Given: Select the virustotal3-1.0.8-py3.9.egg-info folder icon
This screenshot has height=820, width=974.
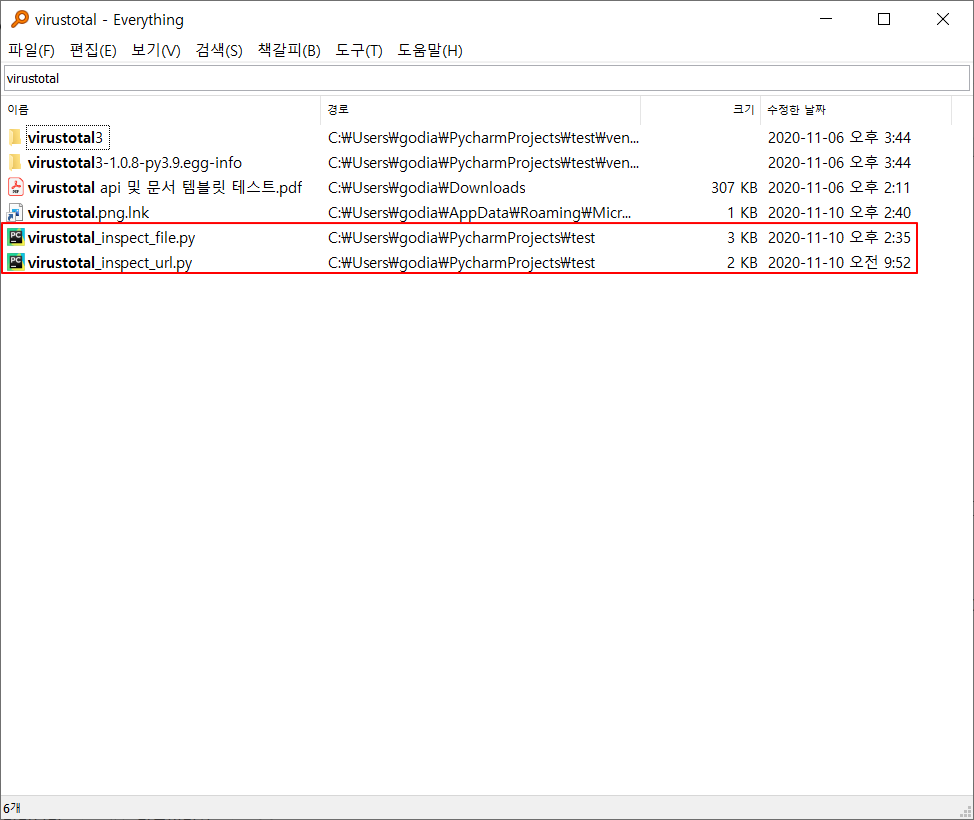Looking at the screenshot, I should coord(16,163).
